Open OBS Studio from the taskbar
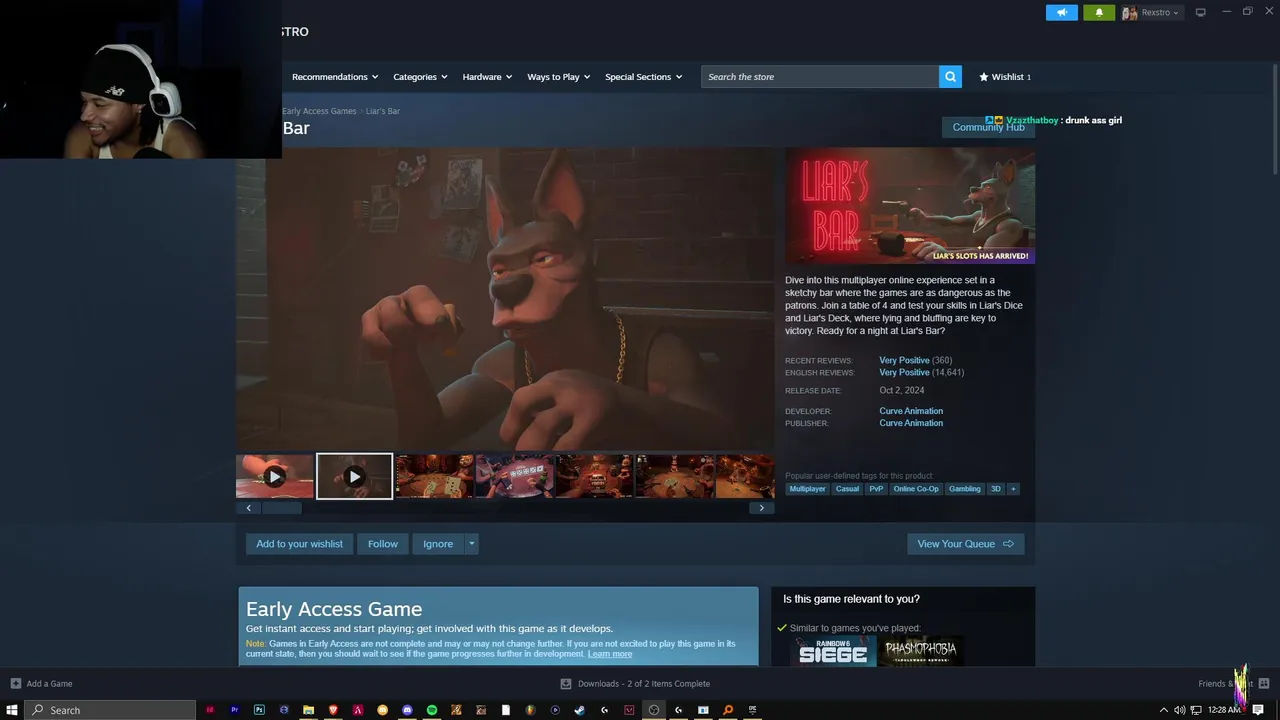The height and width of the screenshot is (720, 1280). click(654, 710)
